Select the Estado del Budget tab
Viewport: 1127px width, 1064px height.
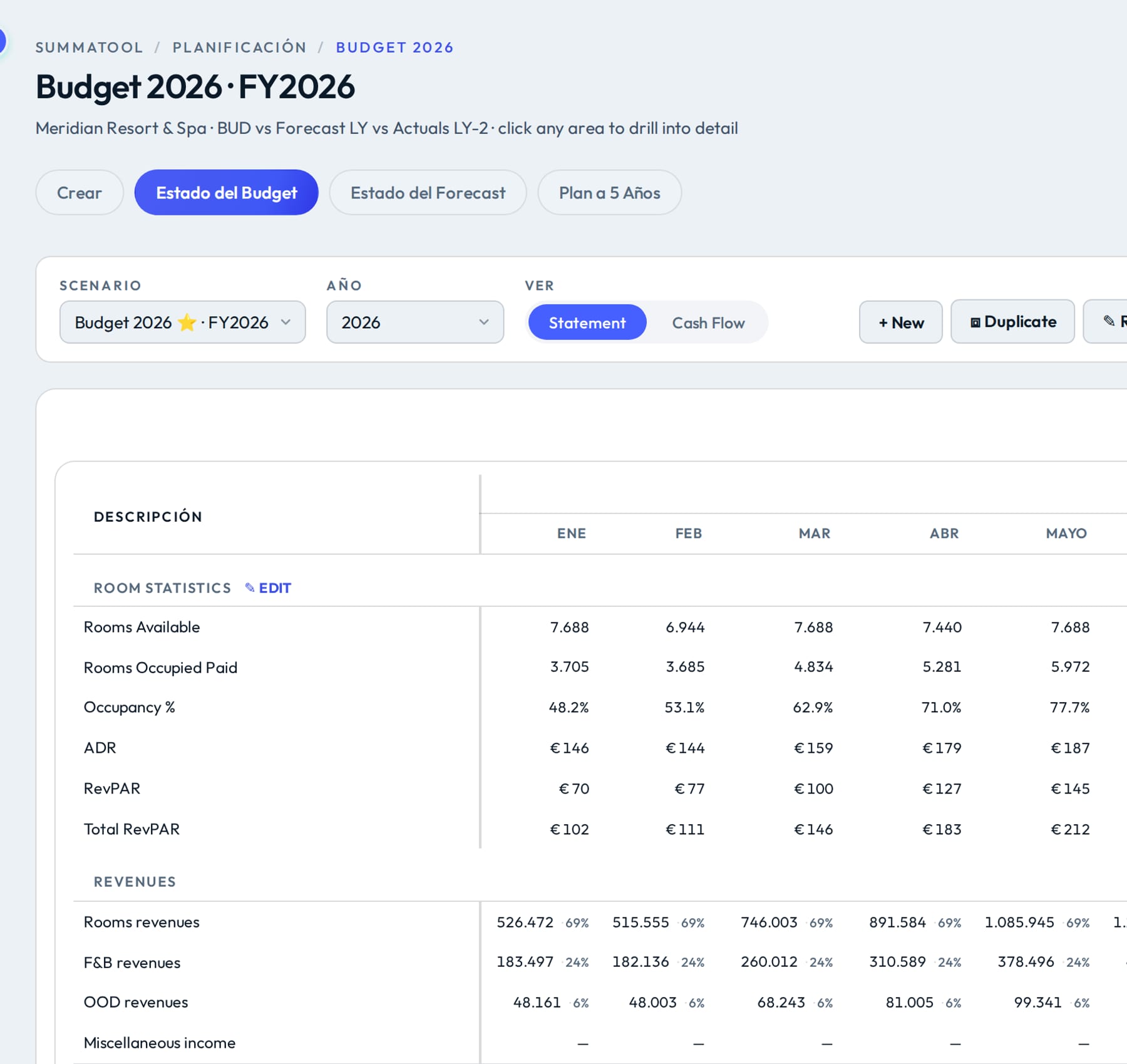click(226, 192)
